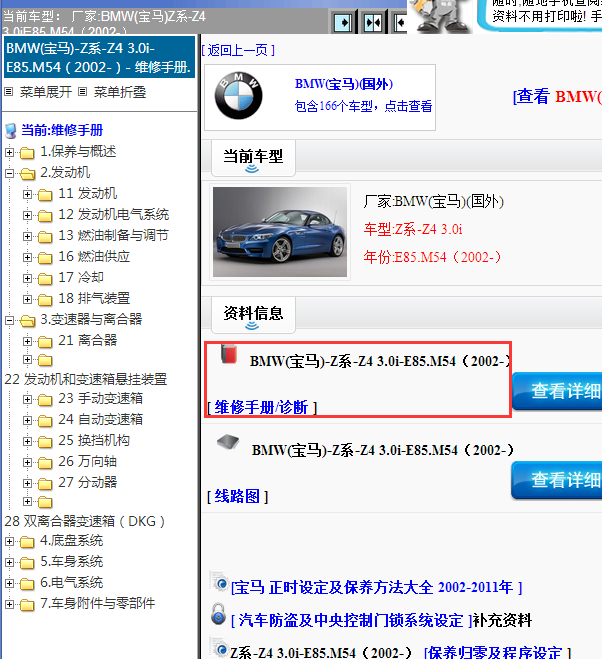602x659 pixels.
Task: Click the icon beside 宝马 正时设定 link
Action: pyautogui.click(x=219, y=582)
